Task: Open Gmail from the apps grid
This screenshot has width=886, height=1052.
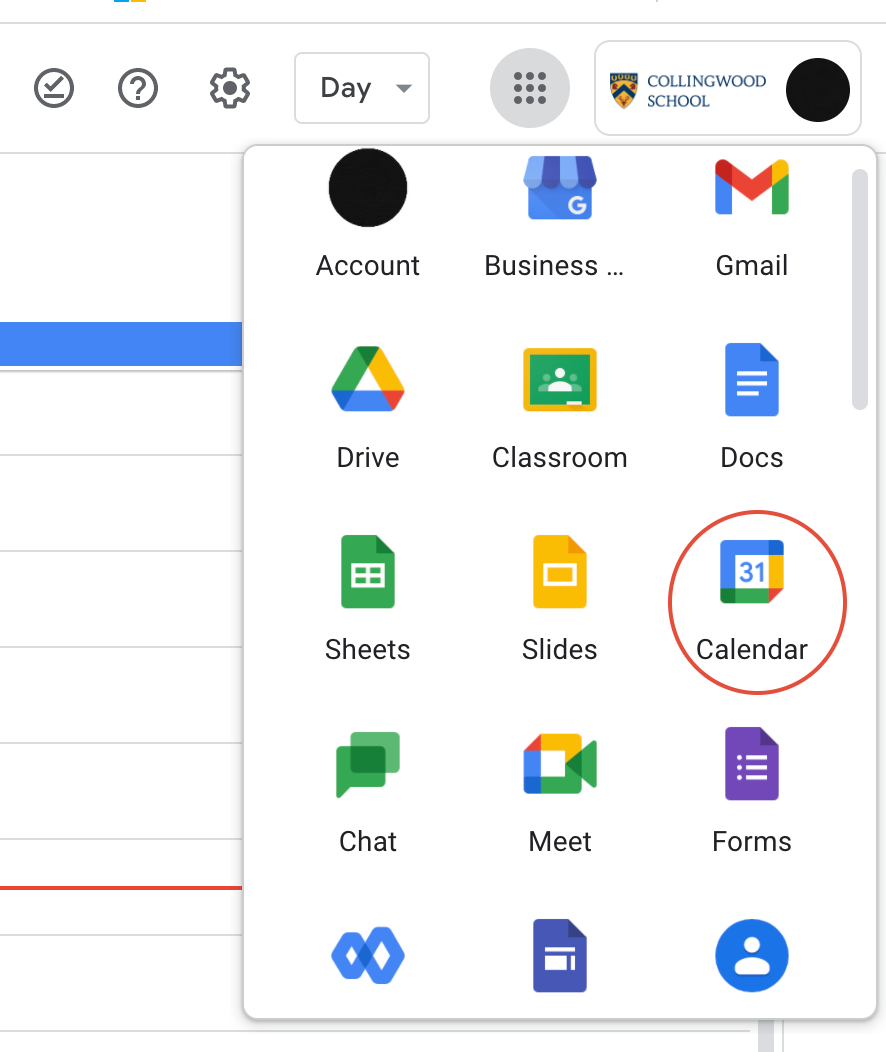Action: click(x=751, y=218)
